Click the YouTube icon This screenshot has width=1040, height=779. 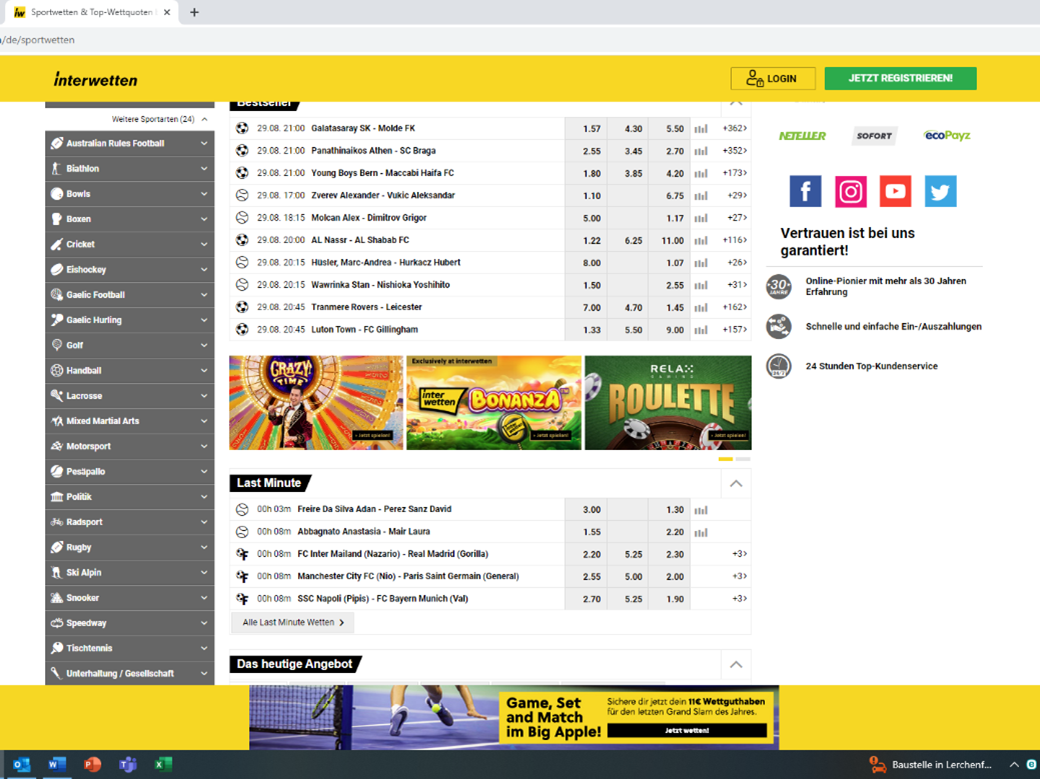coord(895,191)
